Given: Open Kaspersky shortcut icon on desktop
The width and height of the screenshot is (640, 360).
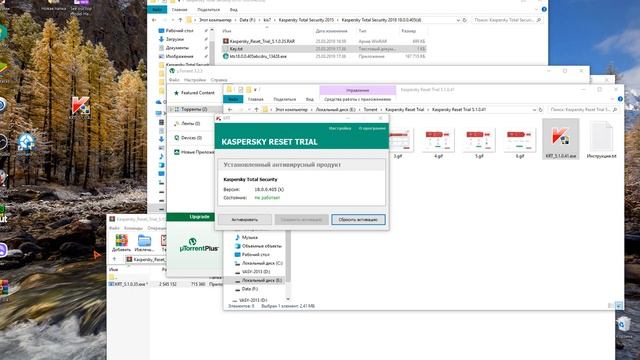Looking at the screenshot, I should click(x=81, y=108).
